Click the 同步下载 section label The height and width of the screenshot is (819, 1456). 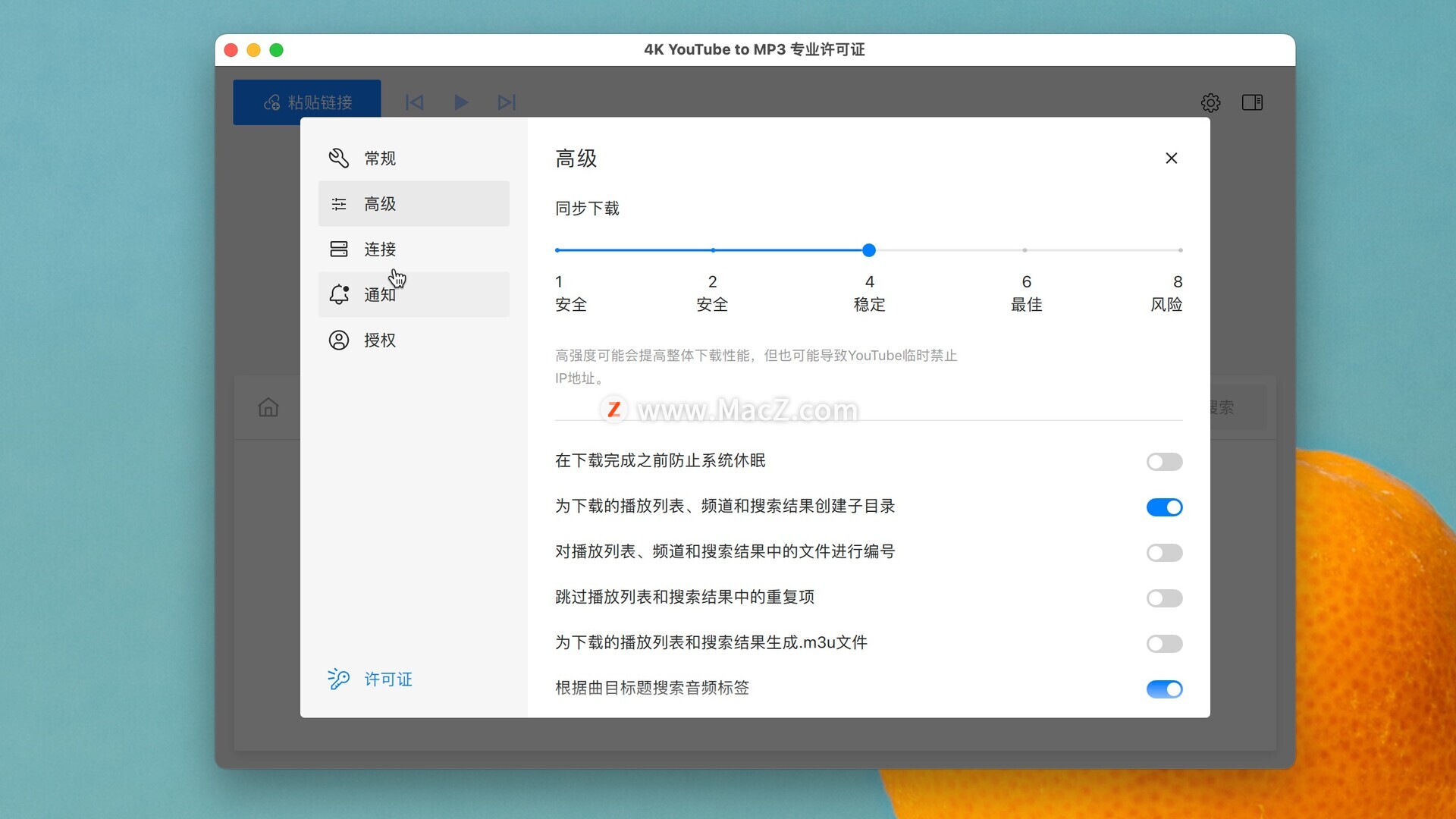point(587,209)
